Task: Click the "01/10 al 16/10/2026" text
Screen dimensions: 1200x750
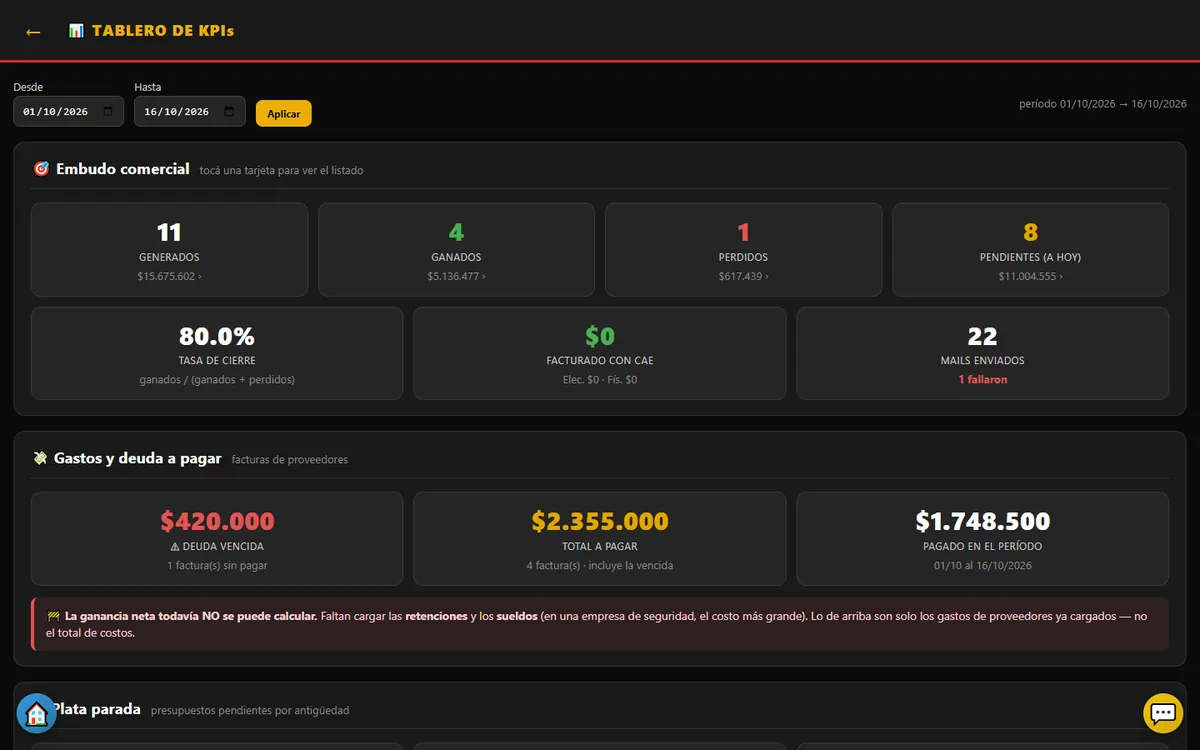Action: (x=983, y=565)
